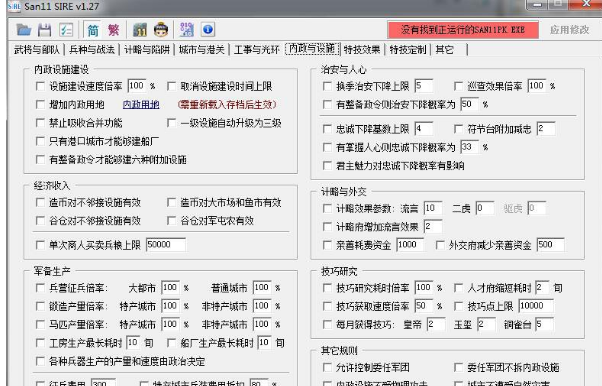
Task: Enable 造币对大市场和鱼市有效 checkbox
Action: 172,202
